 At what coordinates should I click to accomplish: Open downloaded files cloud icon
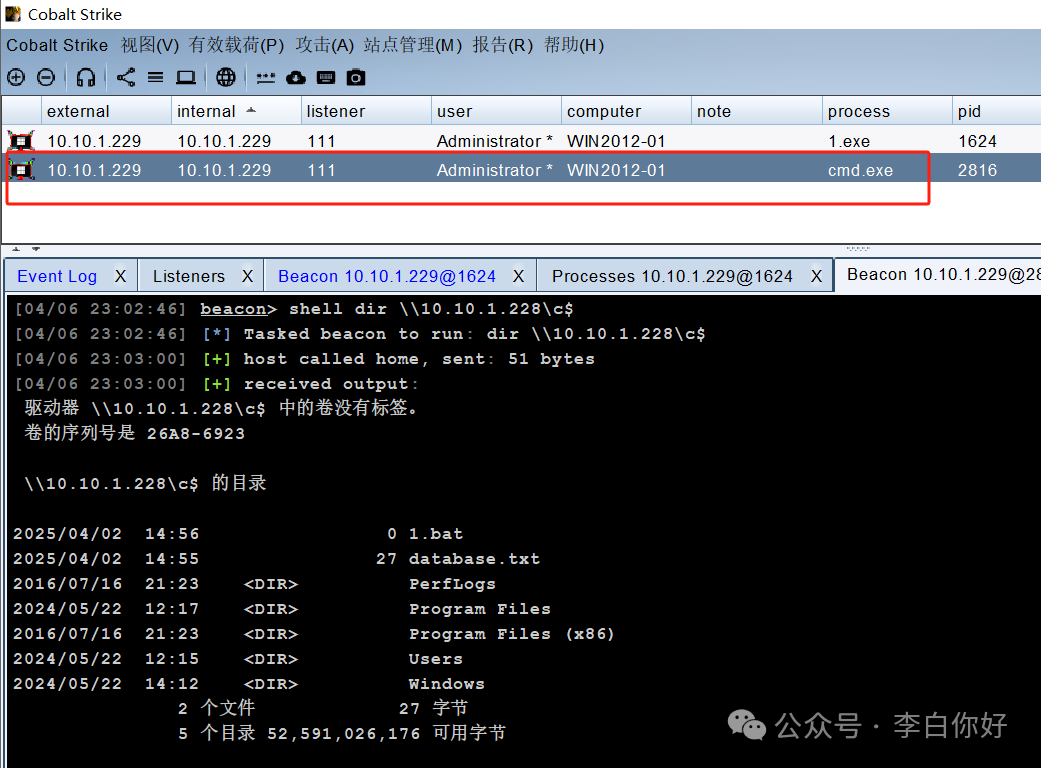(x=296, y=78)
